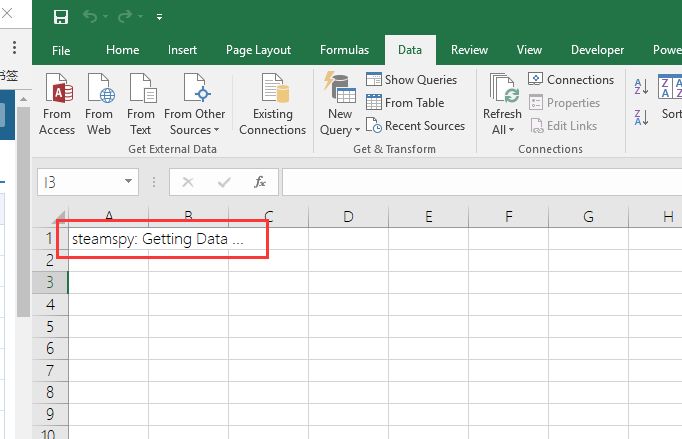Viewport: 682px width, 439px height.
Task: Open the custom Sort dialog
Action: coord(670,98)
